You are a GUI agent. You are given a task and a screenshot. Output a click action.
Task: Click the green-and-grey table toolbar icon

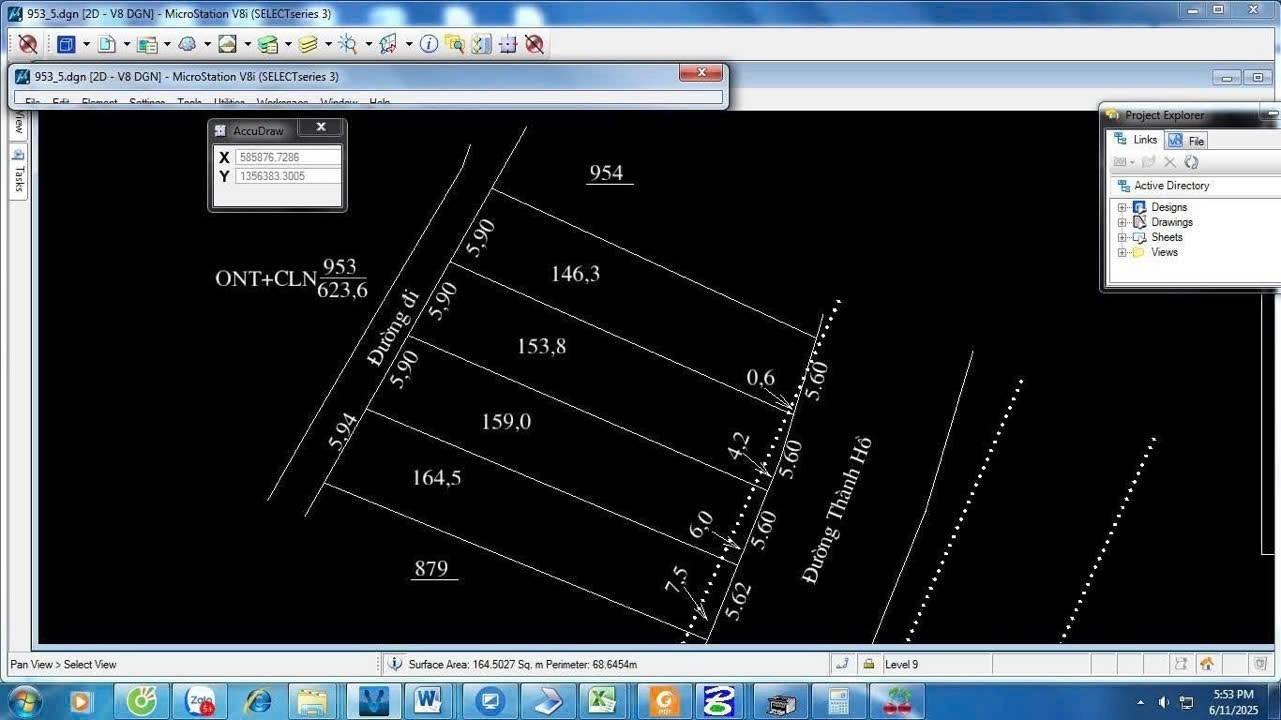(147, 44)
